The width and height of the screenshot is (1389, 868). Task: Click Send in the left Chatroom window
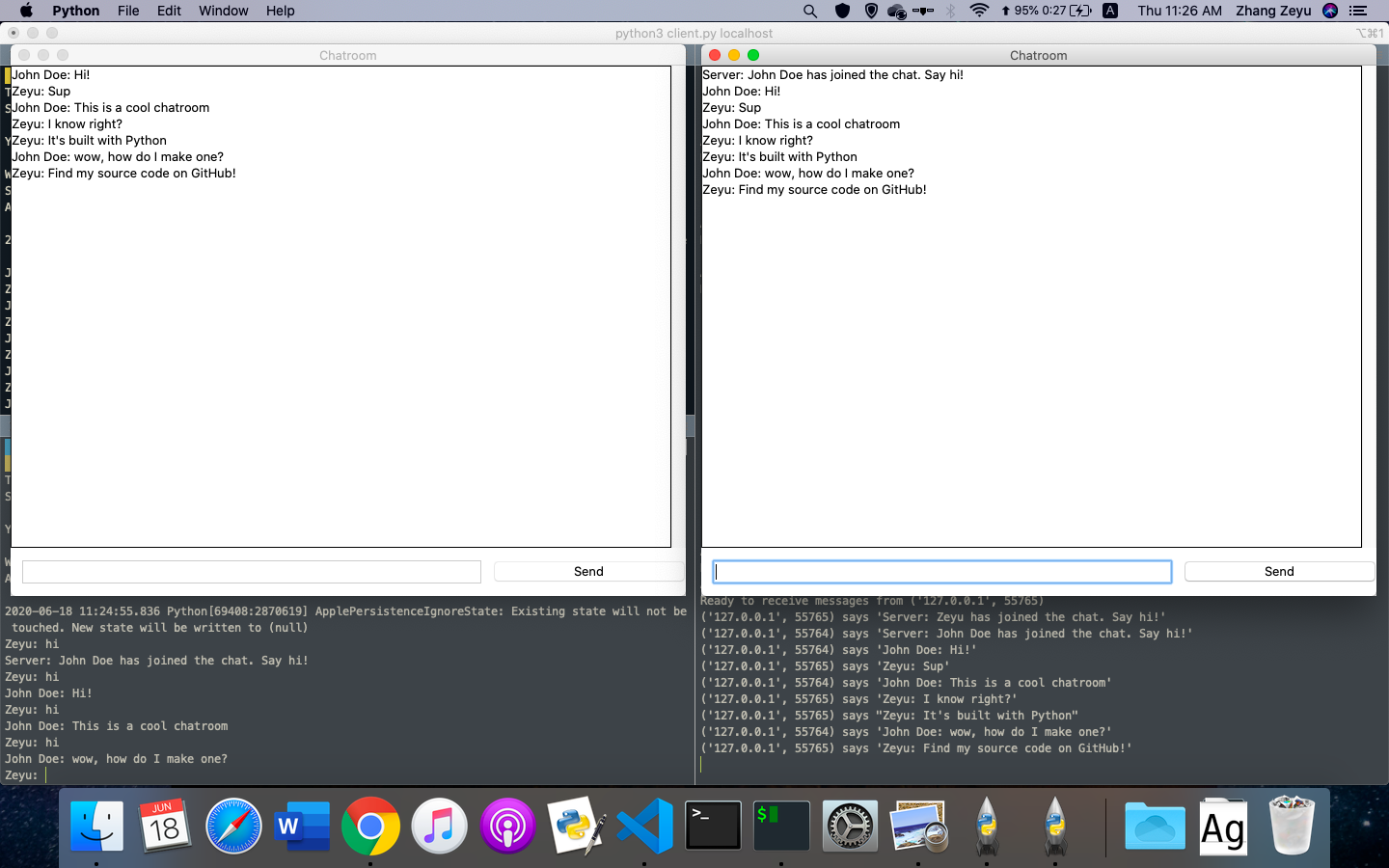click(x=588, y=571)
